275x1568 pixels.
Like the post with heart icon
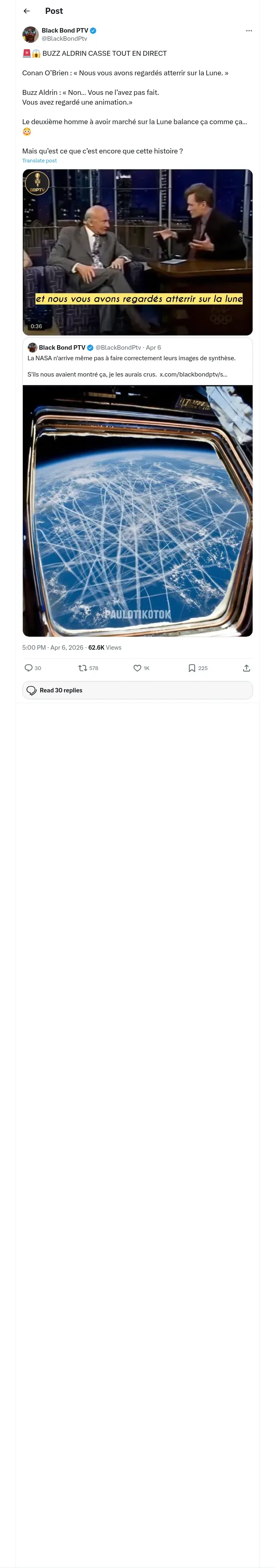coord(141,668)
